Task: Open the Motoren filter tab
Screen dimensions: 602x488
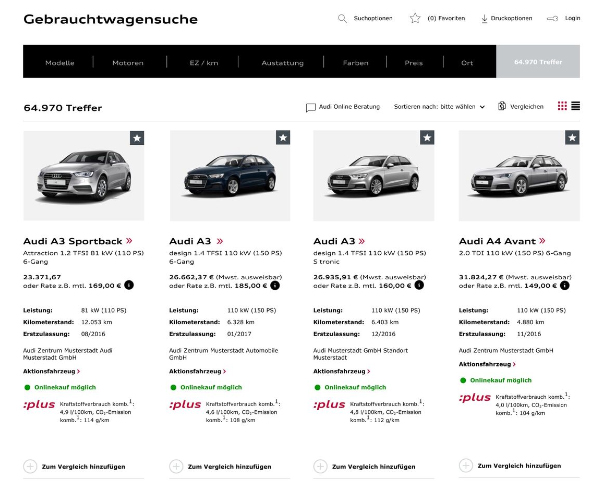Action: [128, 63]
